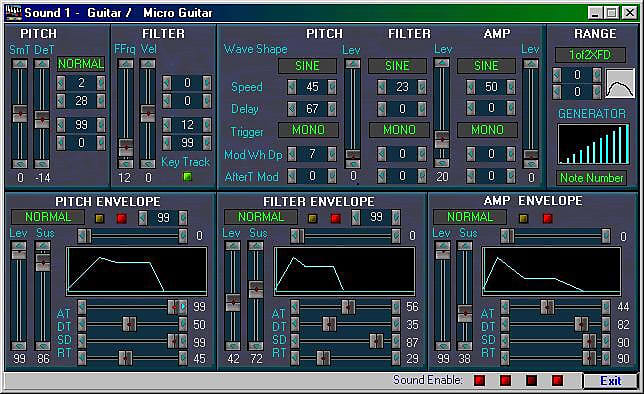Decrease the Pitch LFO Speed value 45
This screenshot has height=394, width=644.
coord(292,87)
